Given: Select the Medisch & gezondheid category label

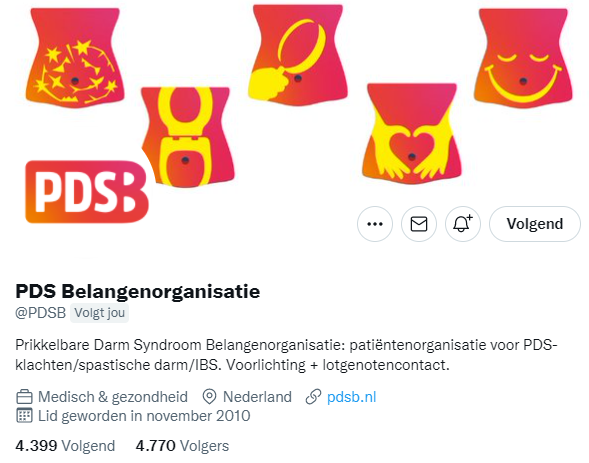Looking at the screenshot, I should (113, 397).
